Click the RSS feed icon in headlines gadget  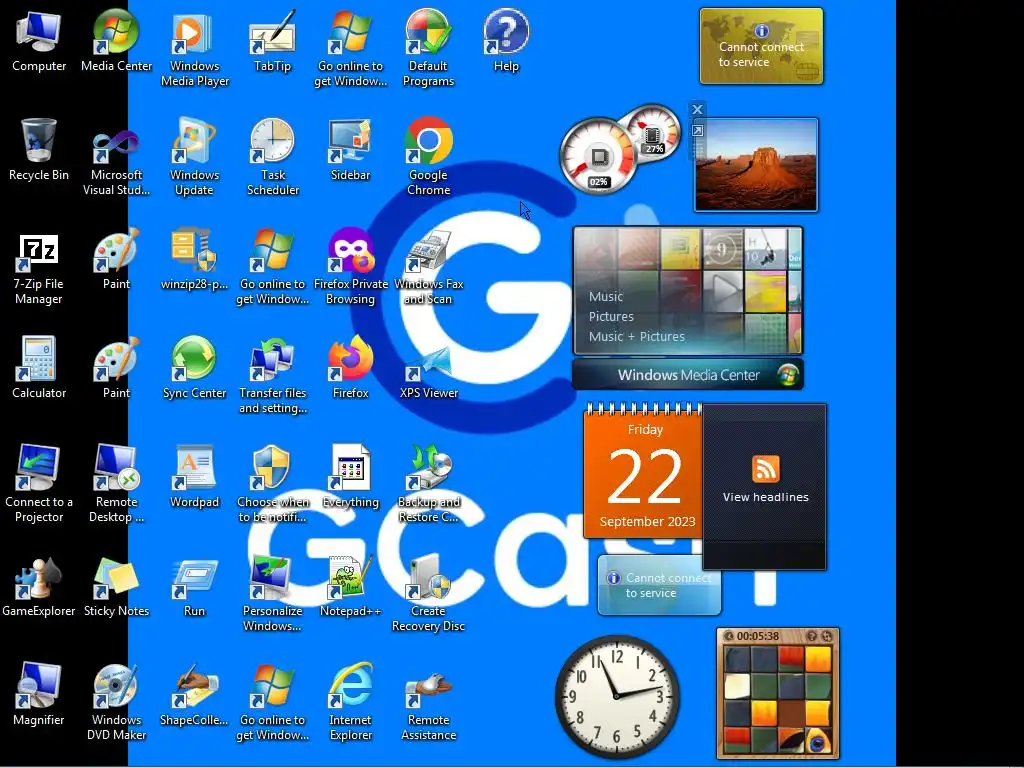765,468
